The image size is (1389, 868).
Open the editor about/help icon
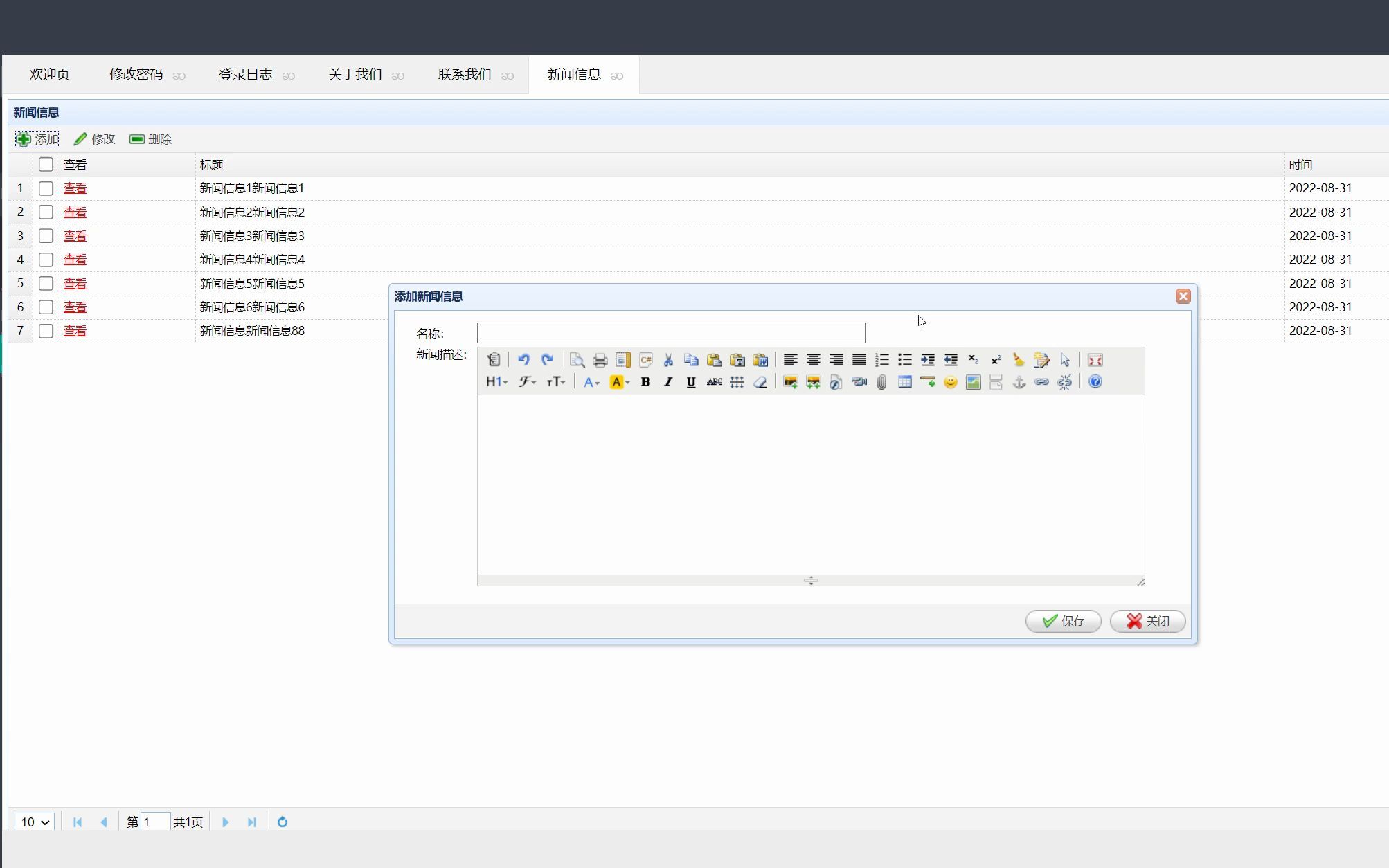pyautogui.click(x=1095, y=382)
